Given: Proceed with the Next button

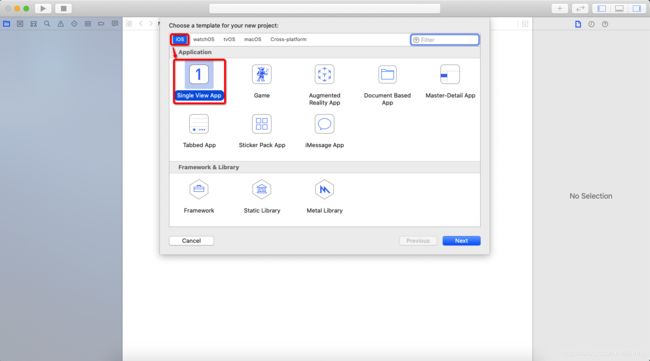Looking at the screenshot, I should tap(461, 241).
